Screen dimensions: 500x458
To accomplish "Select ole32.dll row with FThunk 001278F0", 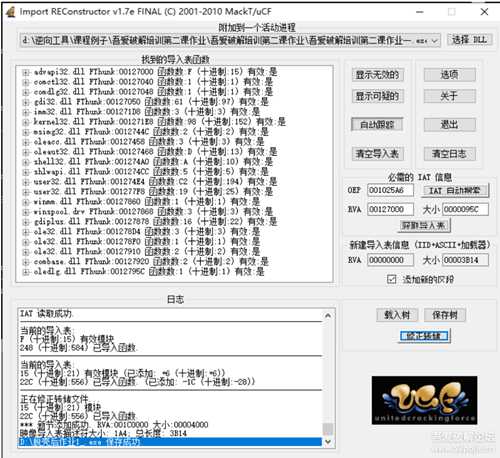I will point(146,242).
